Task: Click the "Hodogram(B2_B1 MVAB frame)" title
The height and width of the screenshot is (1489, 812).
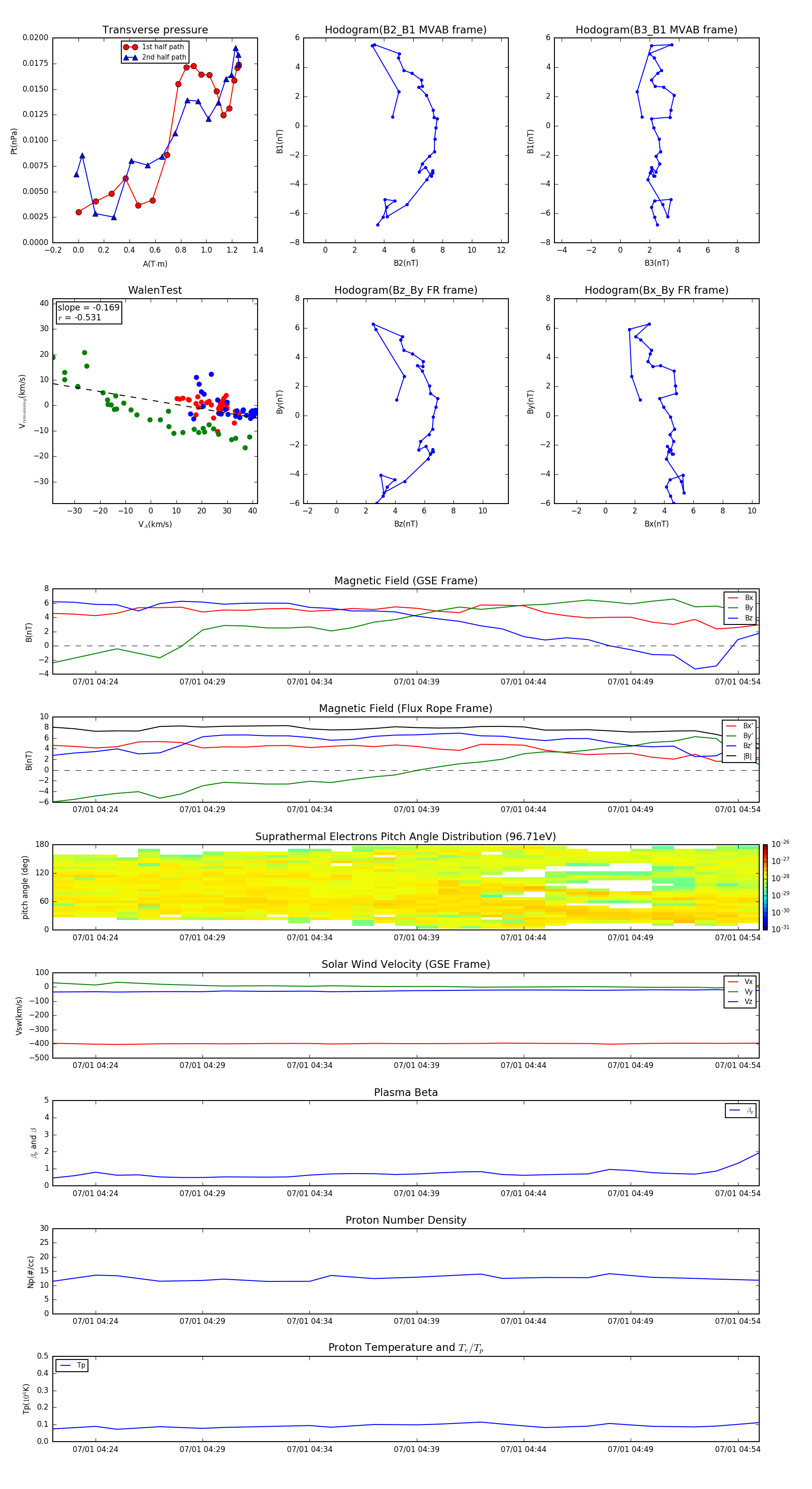Action: 406,30
